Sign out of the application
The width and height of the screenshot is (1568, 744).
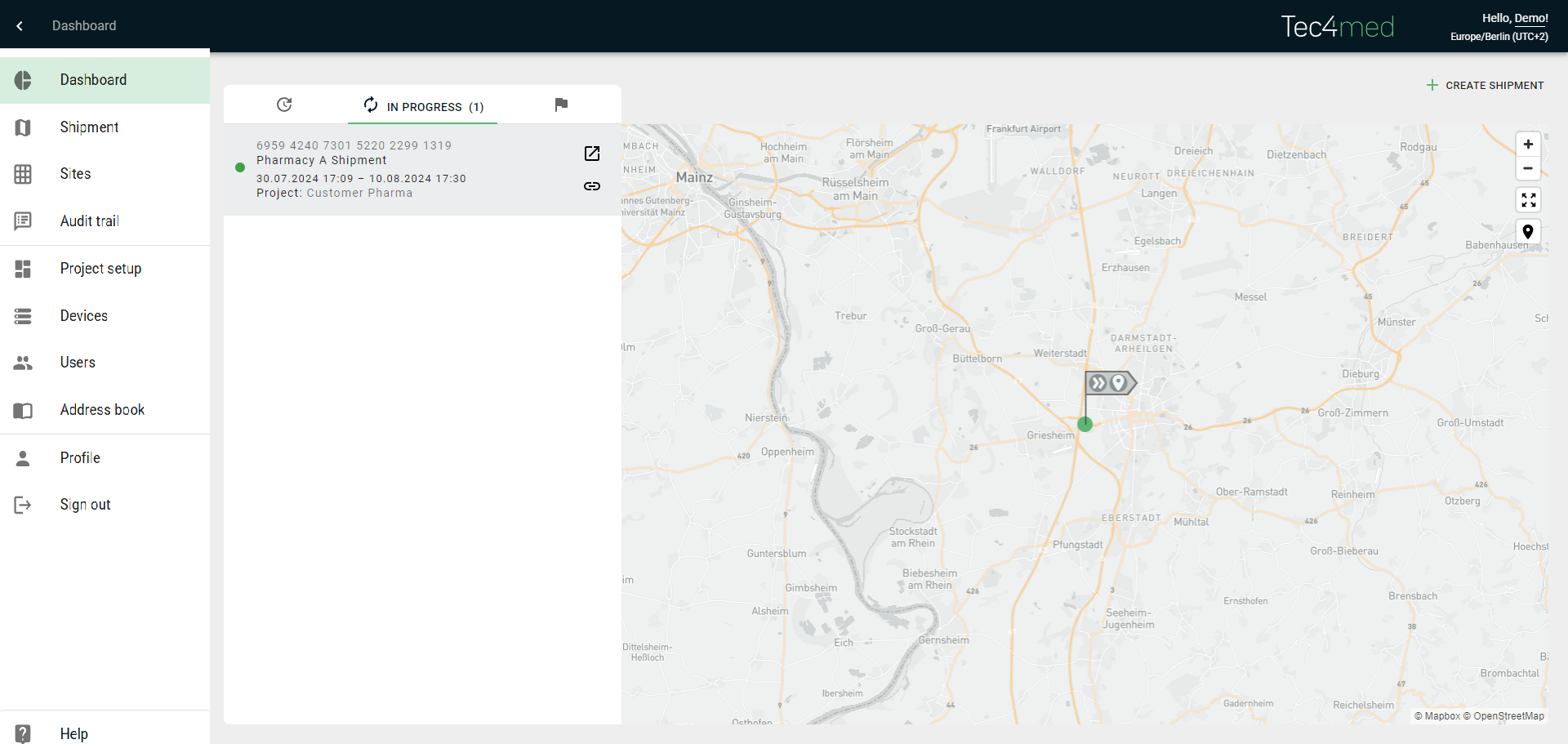click(85, 505)
